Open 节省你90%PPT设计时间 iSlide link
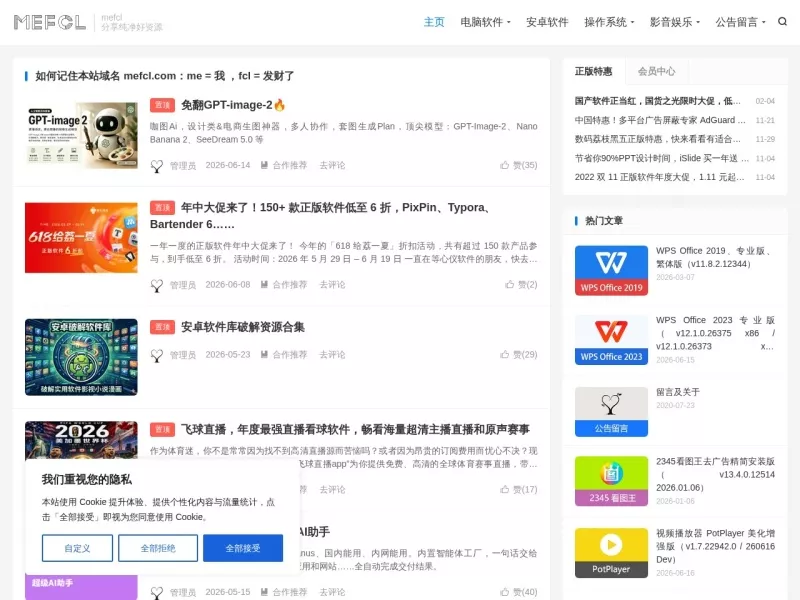The image size is (800, 600). click(662, 158)
